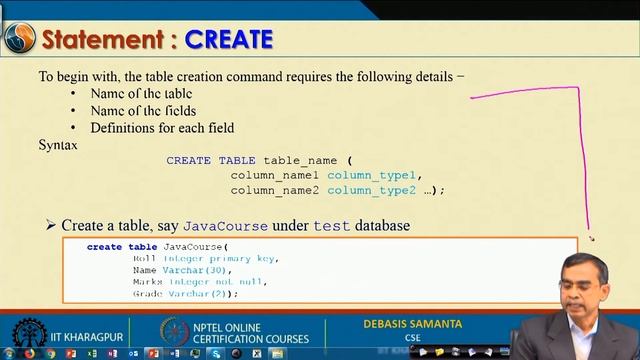Click the yellow icon in the floating toolbar
The image size is (640, 360).
(x=440, y=352)
